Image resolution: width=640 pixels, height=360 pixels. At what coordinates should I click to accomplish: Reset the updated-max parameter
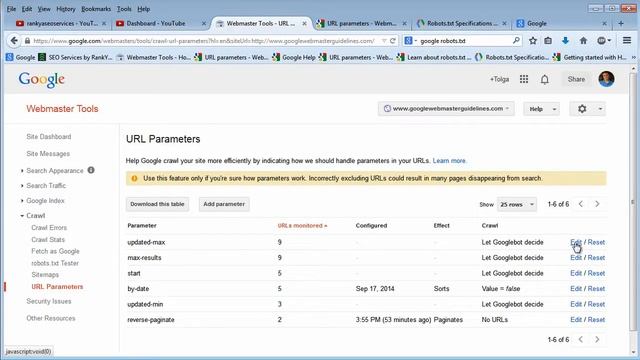(x=596, y=242)
